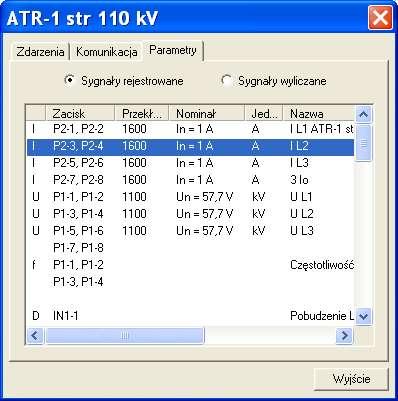Click the D type cell of IN1-1 row
Image resolution: width=398 pixels, height=401 pixels.
(36, 316)
